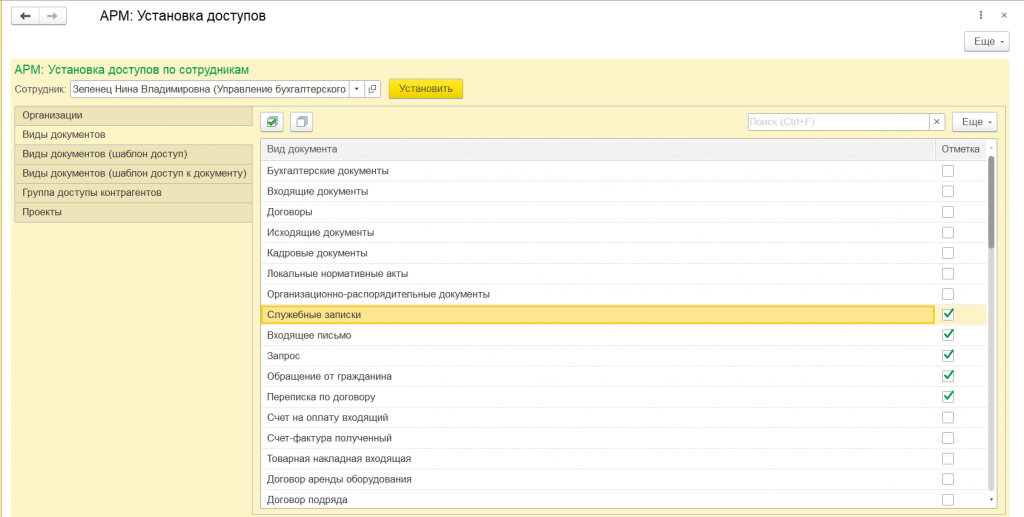Sort by the Вид документа column header
Viewport: 1024px width, 517px height.
(x=598, y=149)
